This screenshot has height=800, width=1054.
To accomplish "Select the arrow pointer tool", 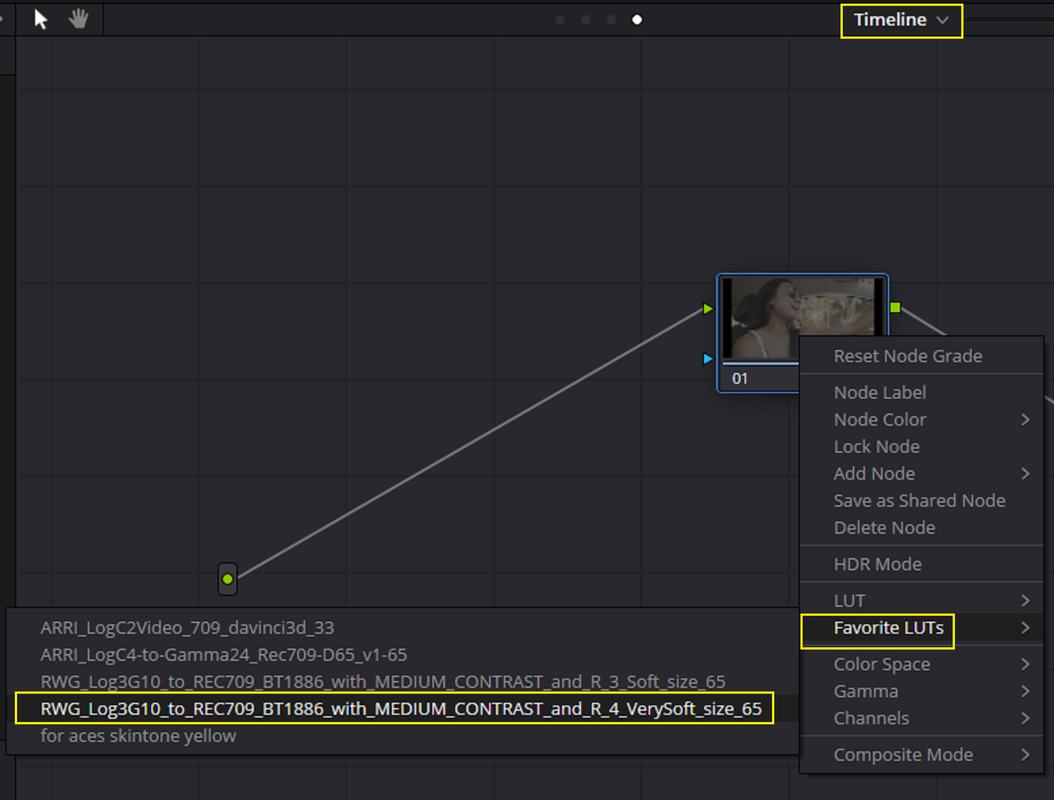I will pos(40,19).
